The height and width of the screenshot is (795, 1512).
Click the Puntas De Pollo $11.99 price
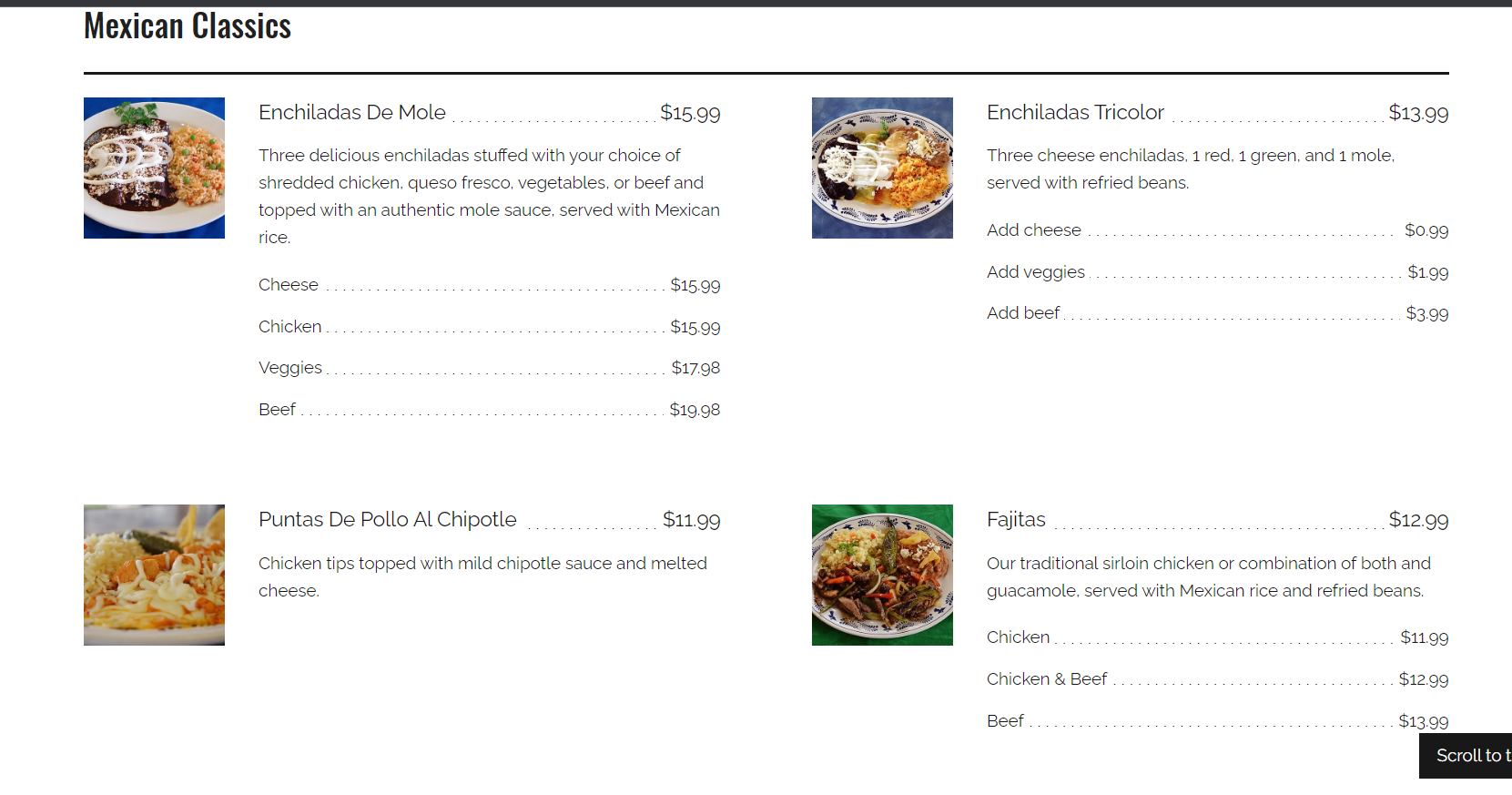point(691,520)
